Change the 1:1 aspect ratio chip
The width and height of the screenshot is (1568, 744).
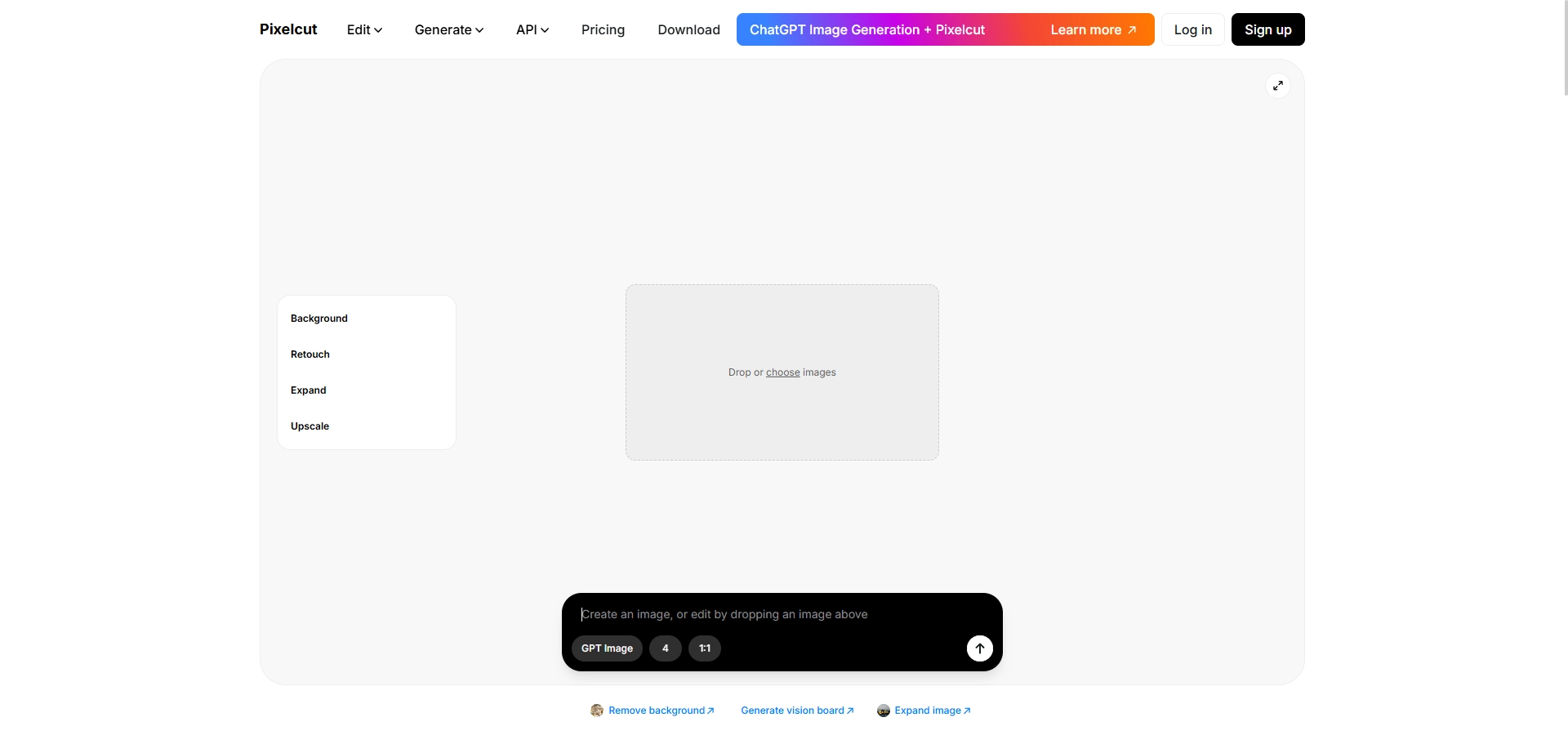click(704, 648)
